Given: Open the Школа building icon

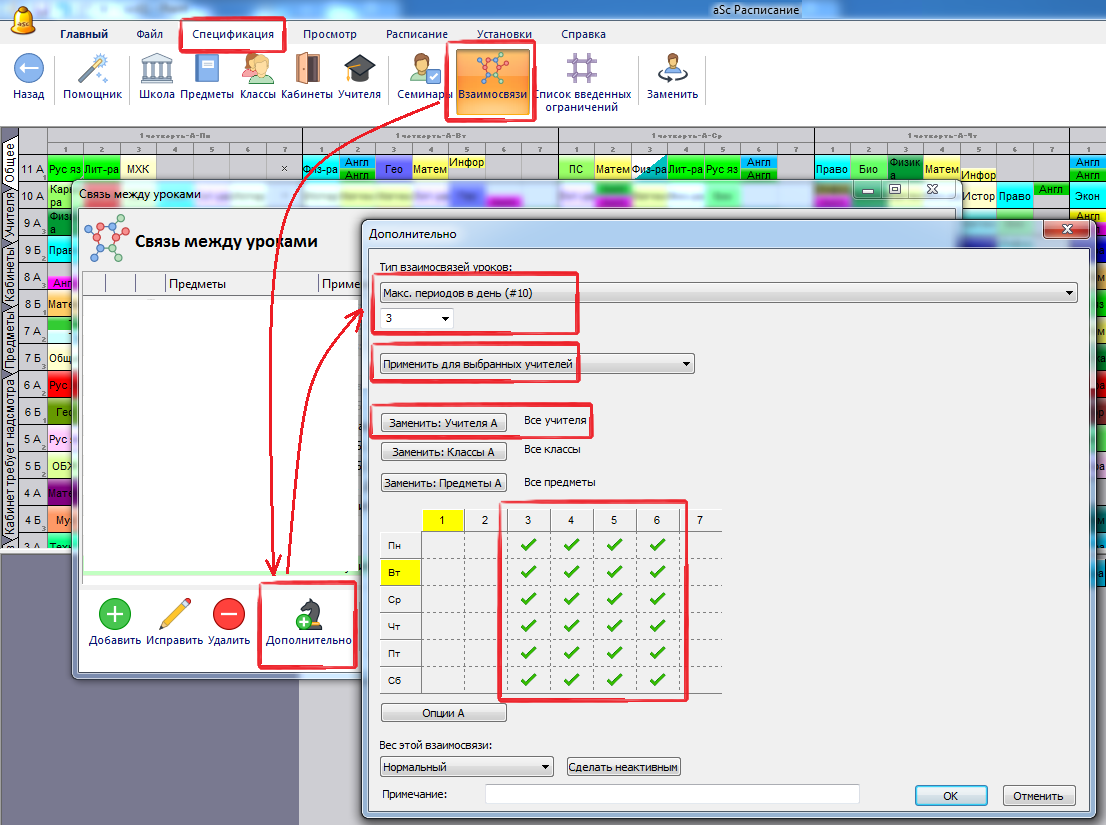Looking at the screenshot, I should pos(157,70).
